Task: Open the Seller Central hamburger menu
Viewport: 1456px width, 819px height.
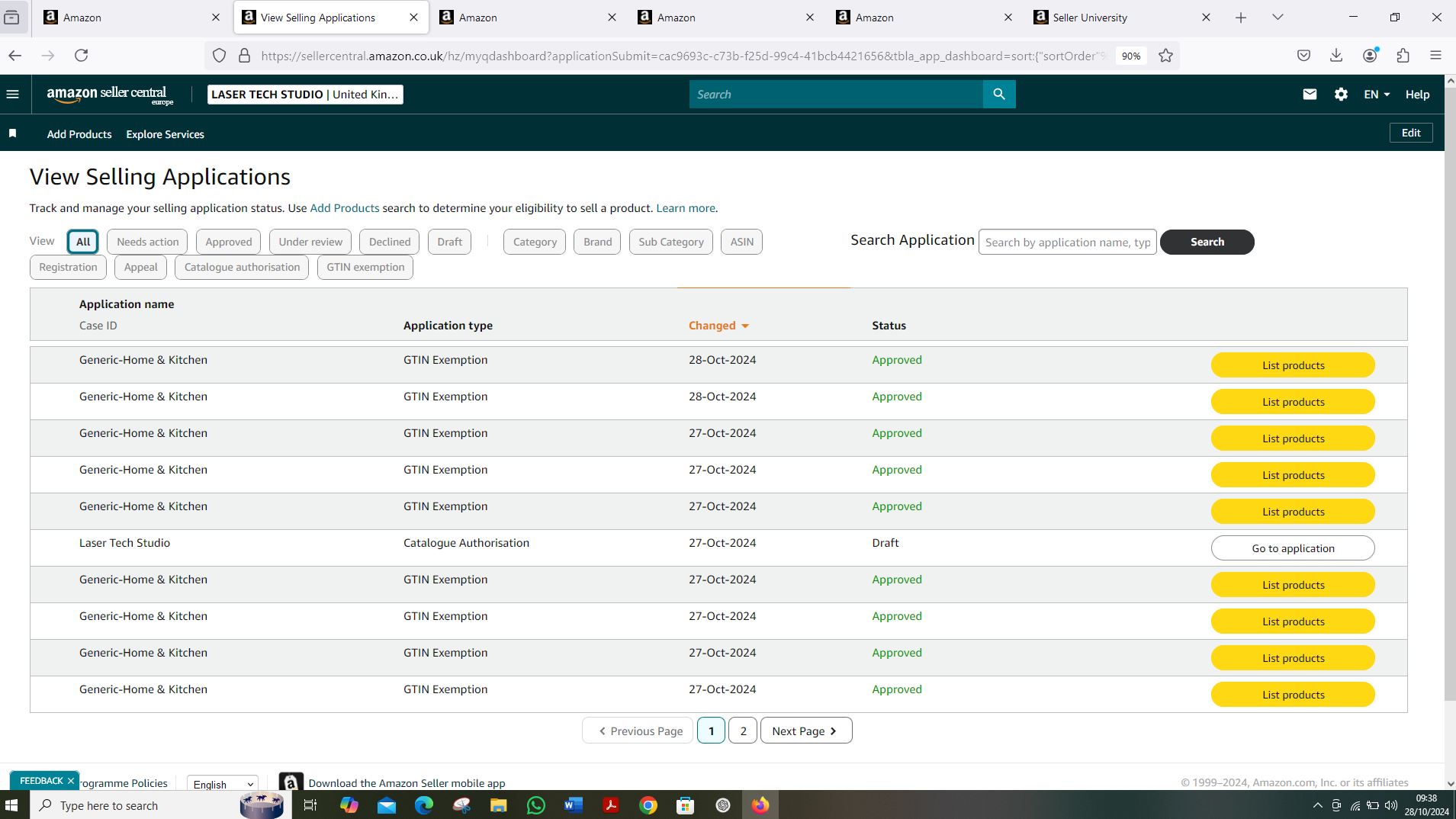Action: (12, 95)
